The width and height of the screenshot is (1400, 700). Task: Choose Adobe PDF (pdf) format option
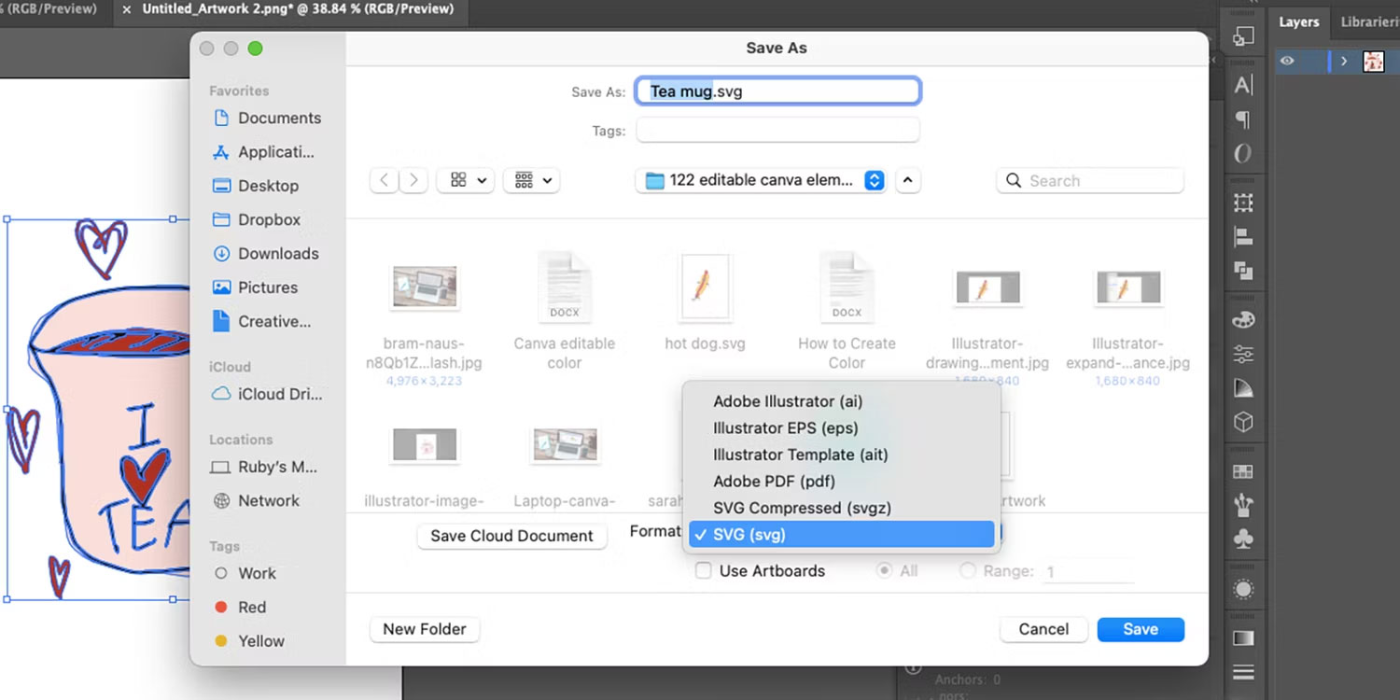click(x=773, y=481)
